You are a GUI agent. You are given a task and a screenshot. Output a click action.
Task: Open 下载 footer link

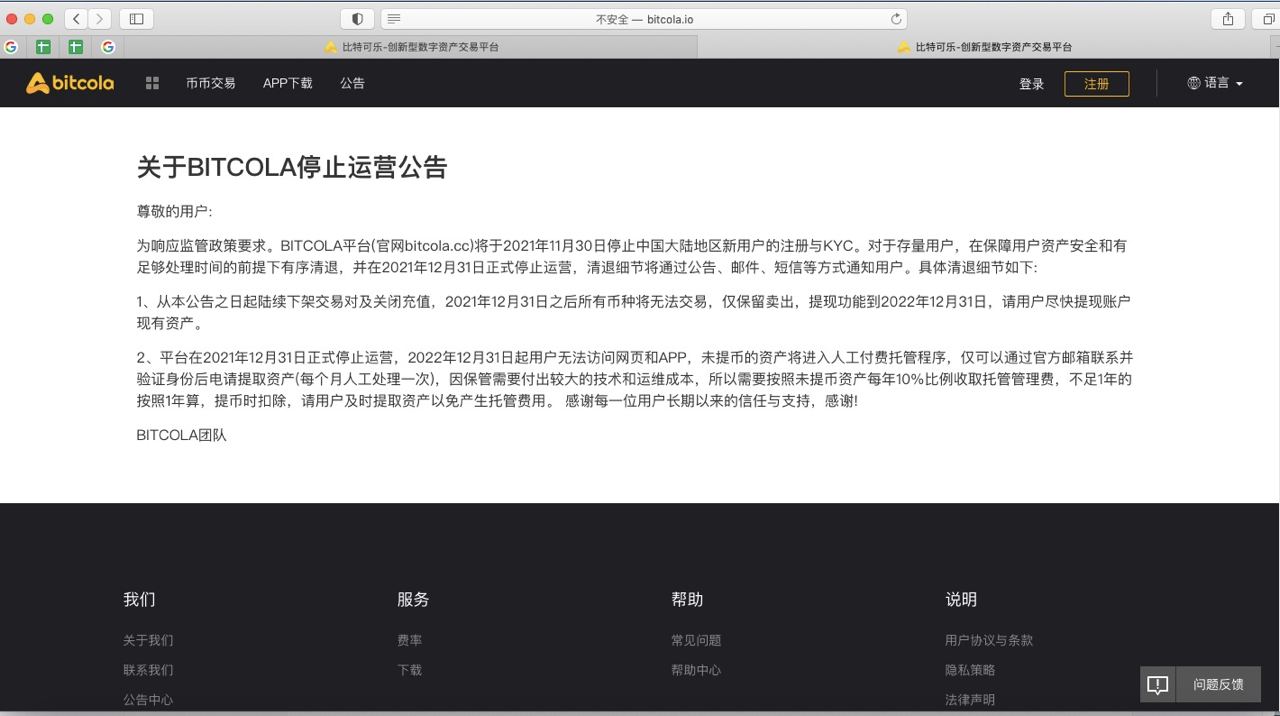[x=409, y=670]
